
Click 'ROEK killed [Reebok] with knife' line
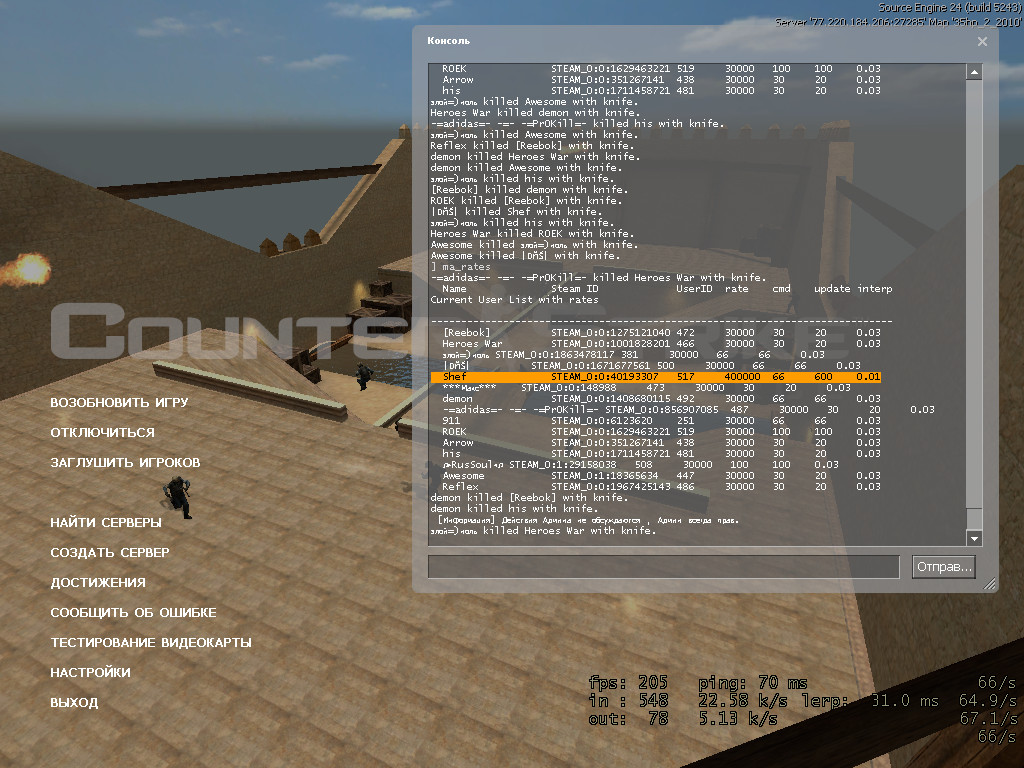526,200
